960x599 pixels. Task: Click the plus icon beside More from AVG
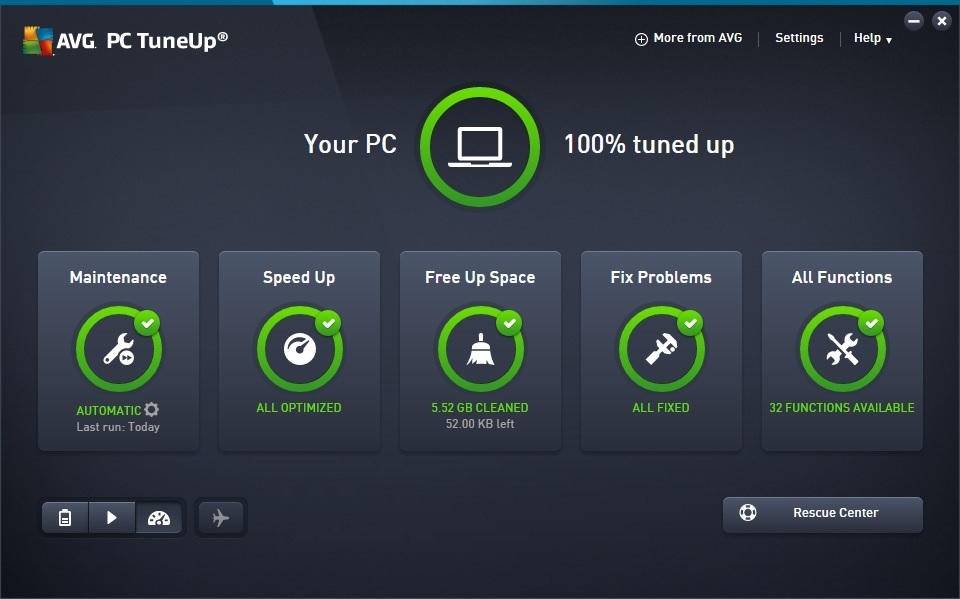pyautogui.click(x=641, y=39)
